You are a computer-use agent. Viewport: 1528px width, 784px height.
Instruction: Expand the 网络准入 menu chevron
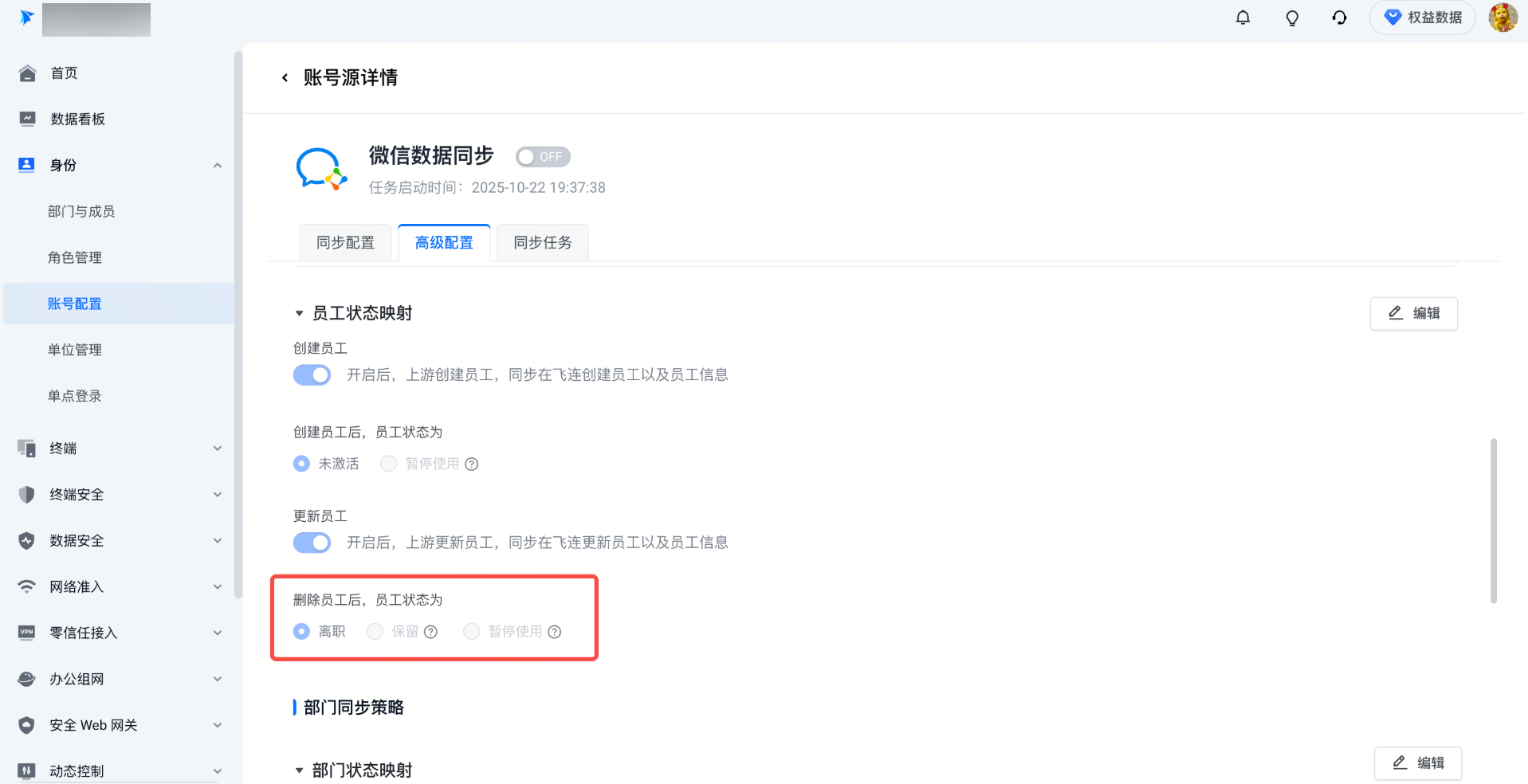click(x=218, y=587)
